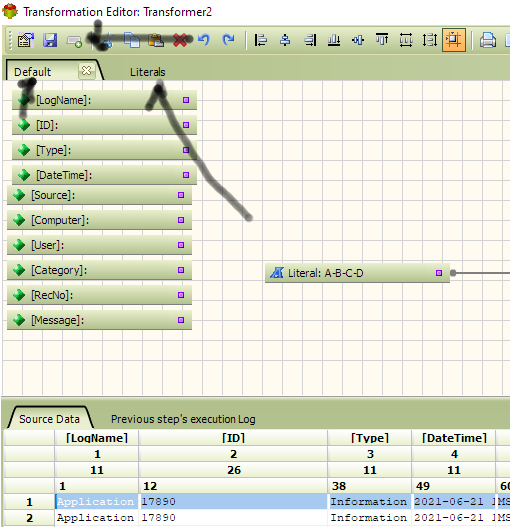
Task: Open the properties icon in toolbar
Action: (x=26, y=40)
